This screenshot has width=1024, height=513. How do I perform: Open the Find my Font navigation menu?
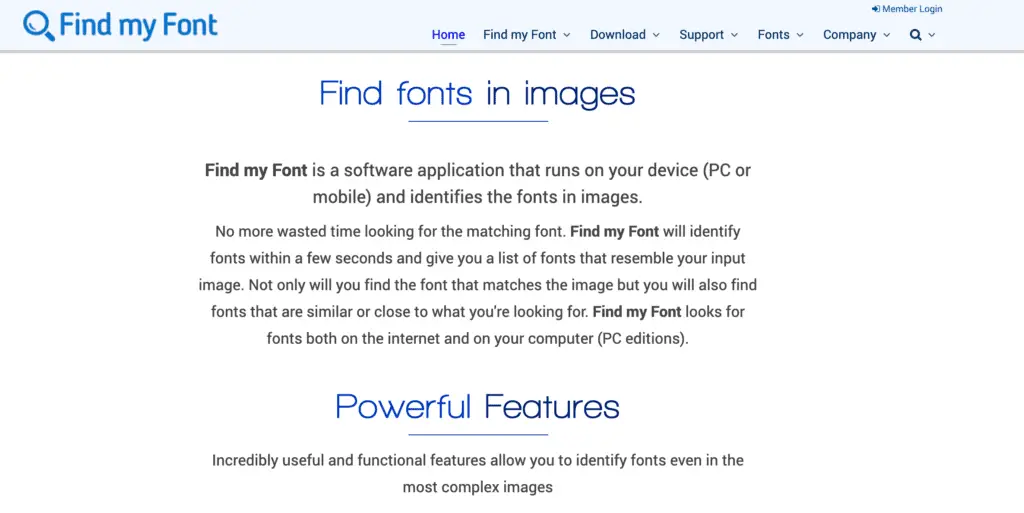(x=519, y=35)
